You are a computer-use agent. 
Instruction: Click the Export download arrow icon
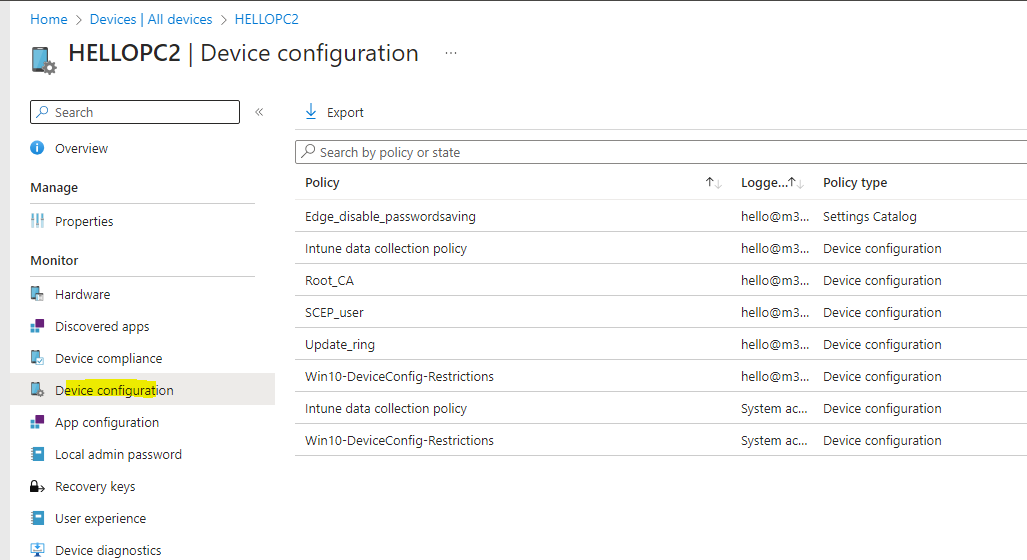coord(311,112)
